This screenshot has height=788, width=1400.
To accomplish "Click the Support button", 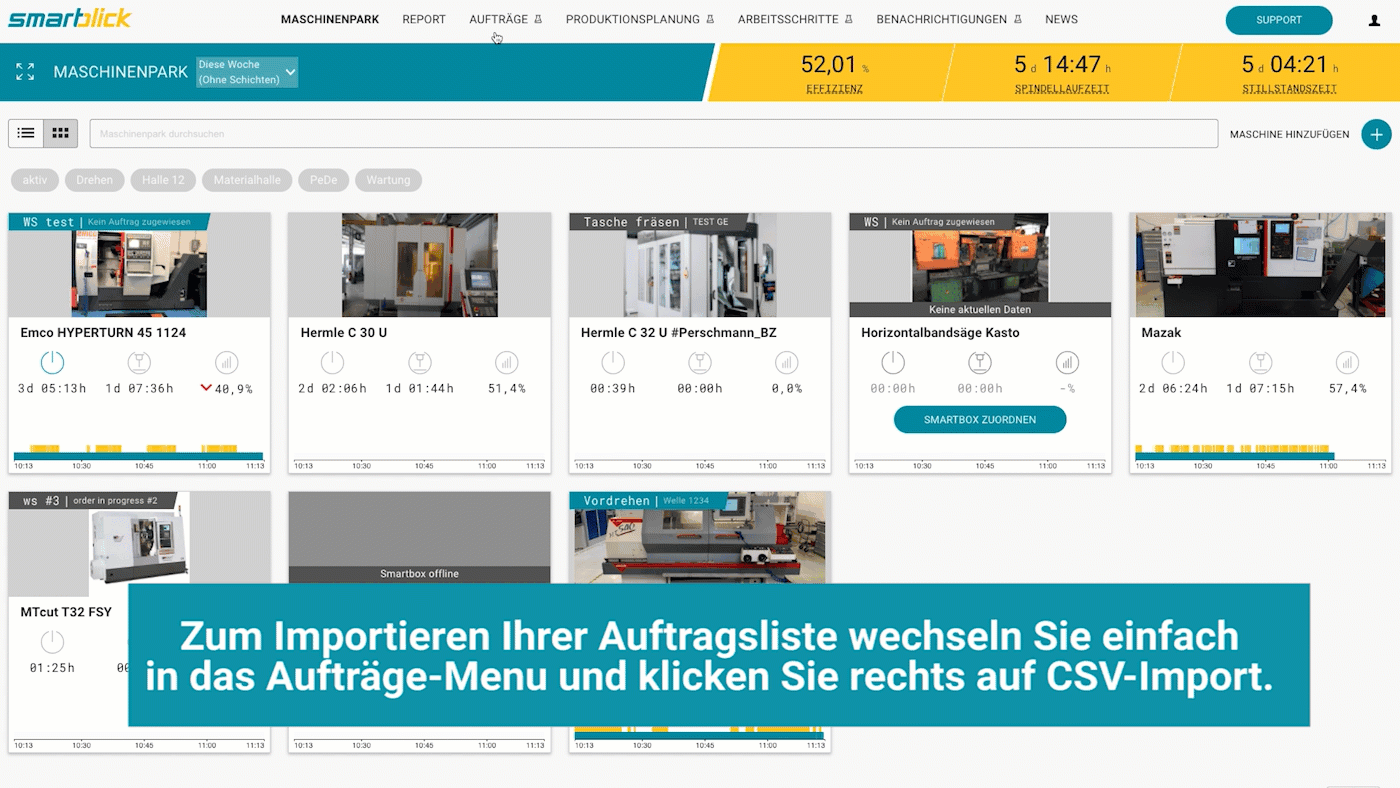I will (1279, 20).
